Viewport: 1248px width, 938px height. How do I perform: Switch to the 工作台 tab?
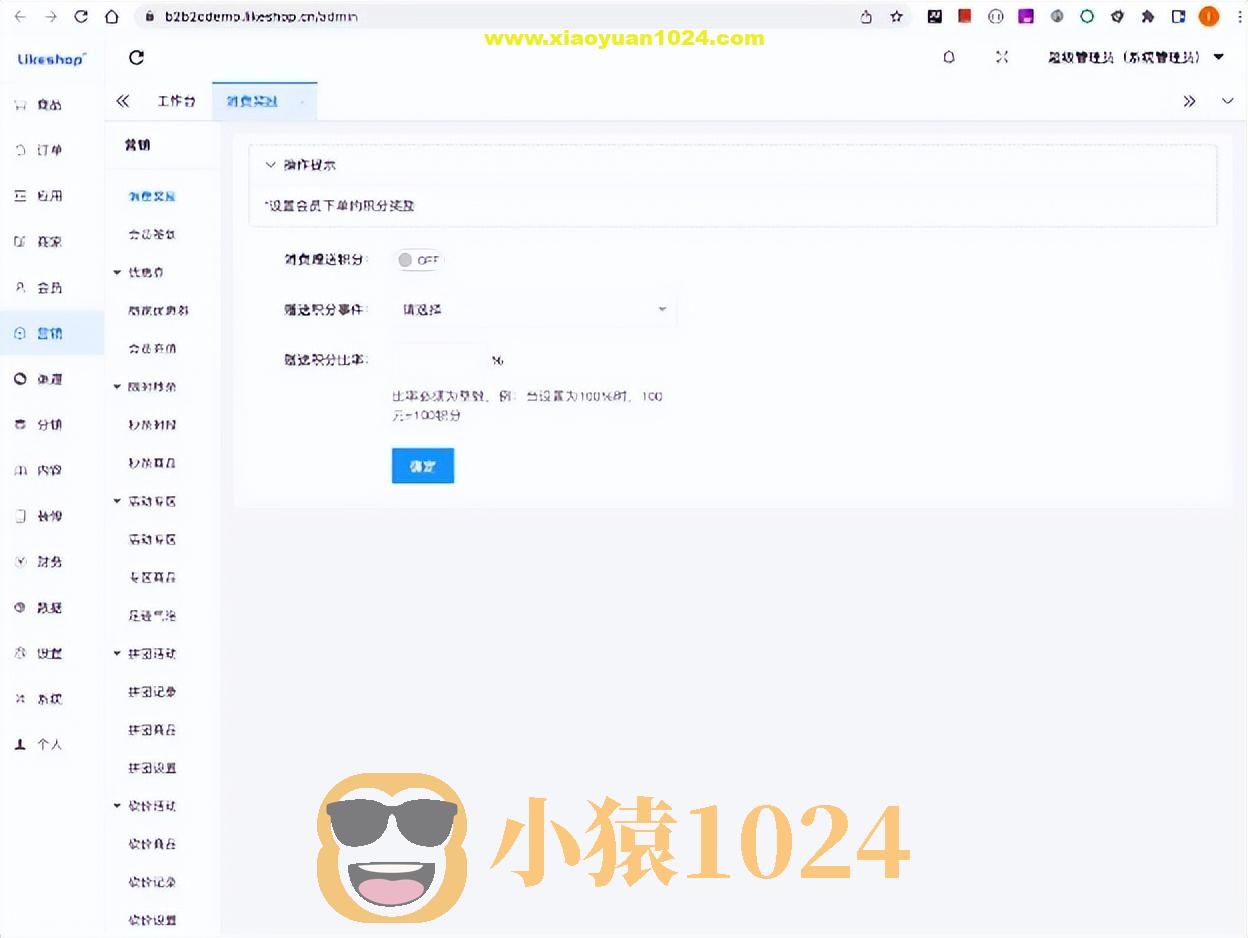(176, 100)
